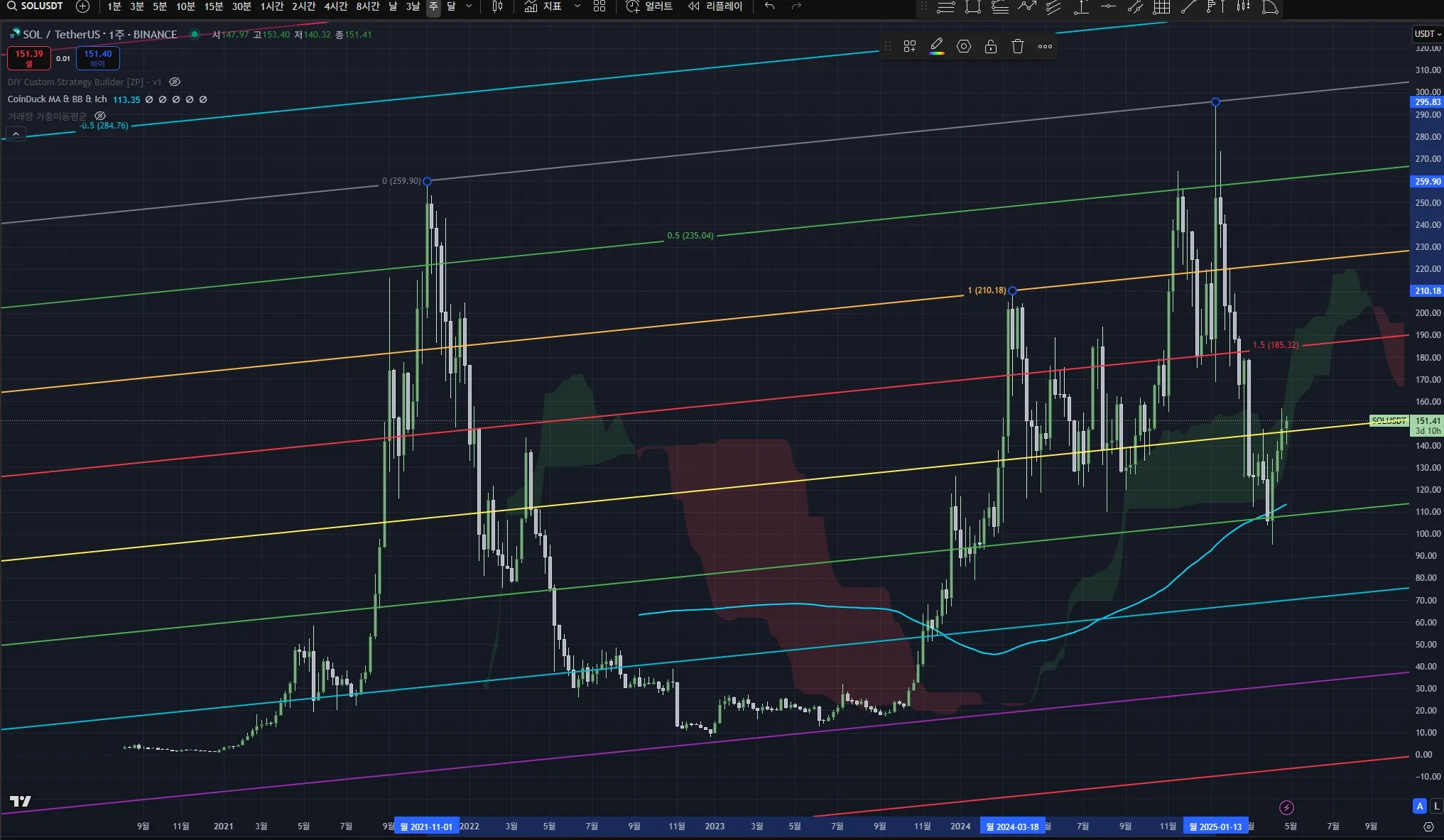Open the 지표 indicators panel
The width and height of the screenshot is (1444, 840).
coord(543,6)
